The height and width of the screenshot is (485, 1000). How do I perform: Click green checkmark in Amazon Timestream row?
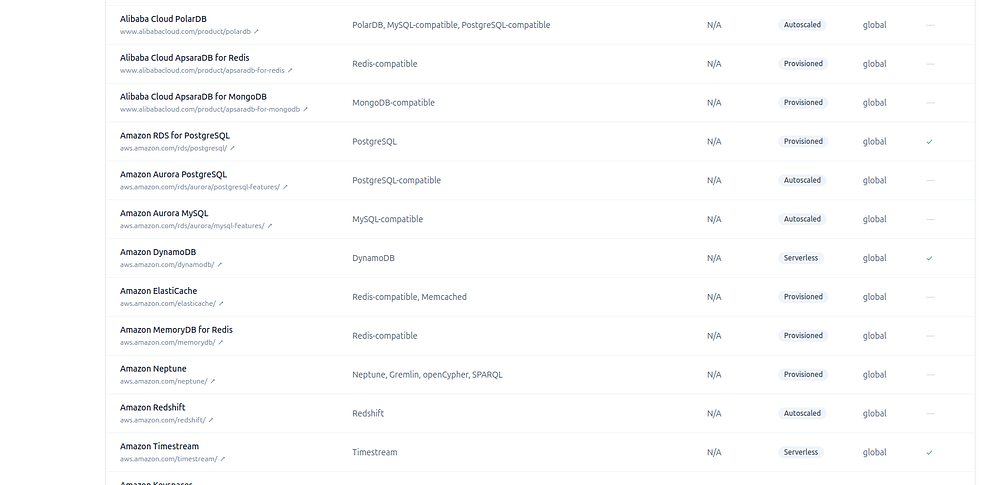929,452
